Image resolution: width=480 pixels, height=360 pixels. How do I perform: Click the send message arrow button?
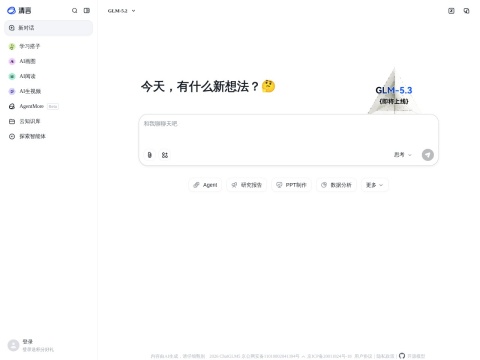[x=428, y=155]
